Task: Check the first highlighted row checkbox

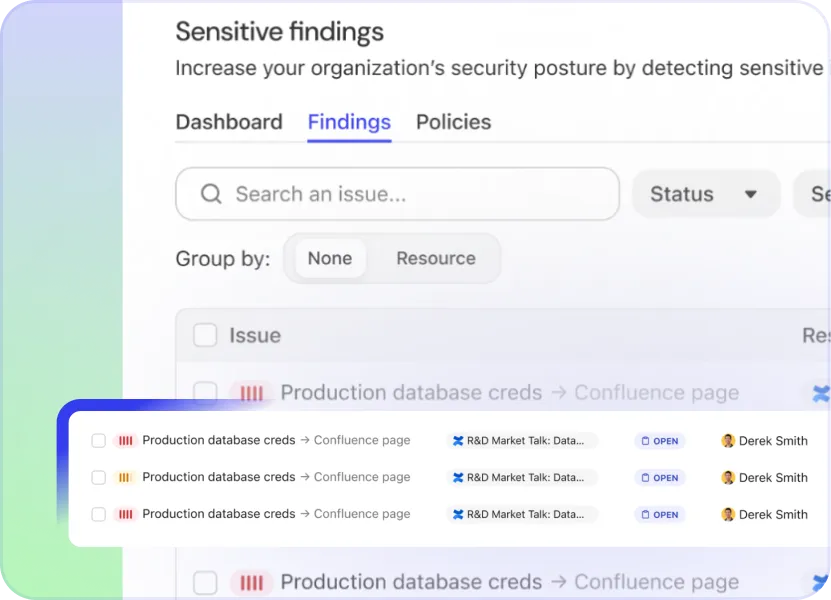Action: click(x=98, y=440)
